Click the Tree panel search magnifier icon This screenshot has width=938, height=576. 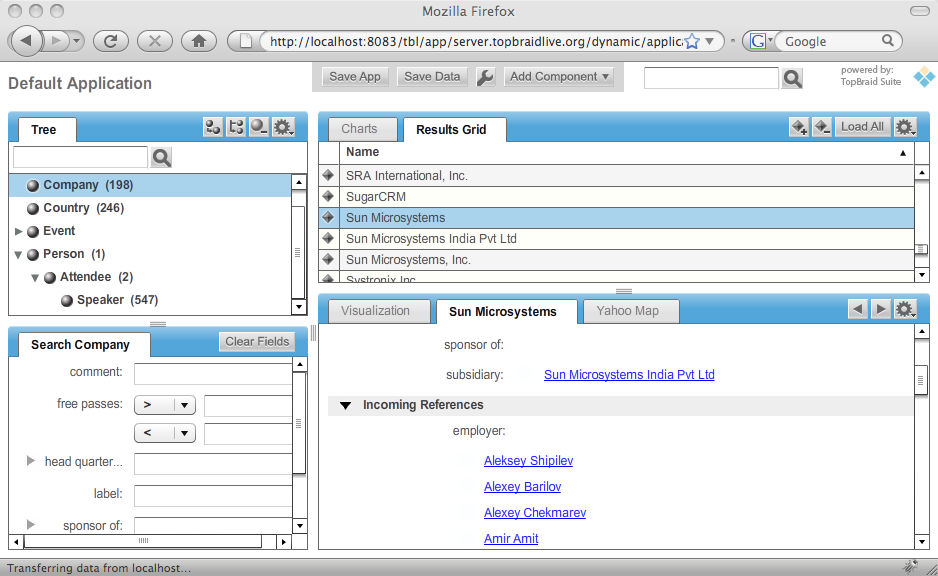(x=162, y=157)
